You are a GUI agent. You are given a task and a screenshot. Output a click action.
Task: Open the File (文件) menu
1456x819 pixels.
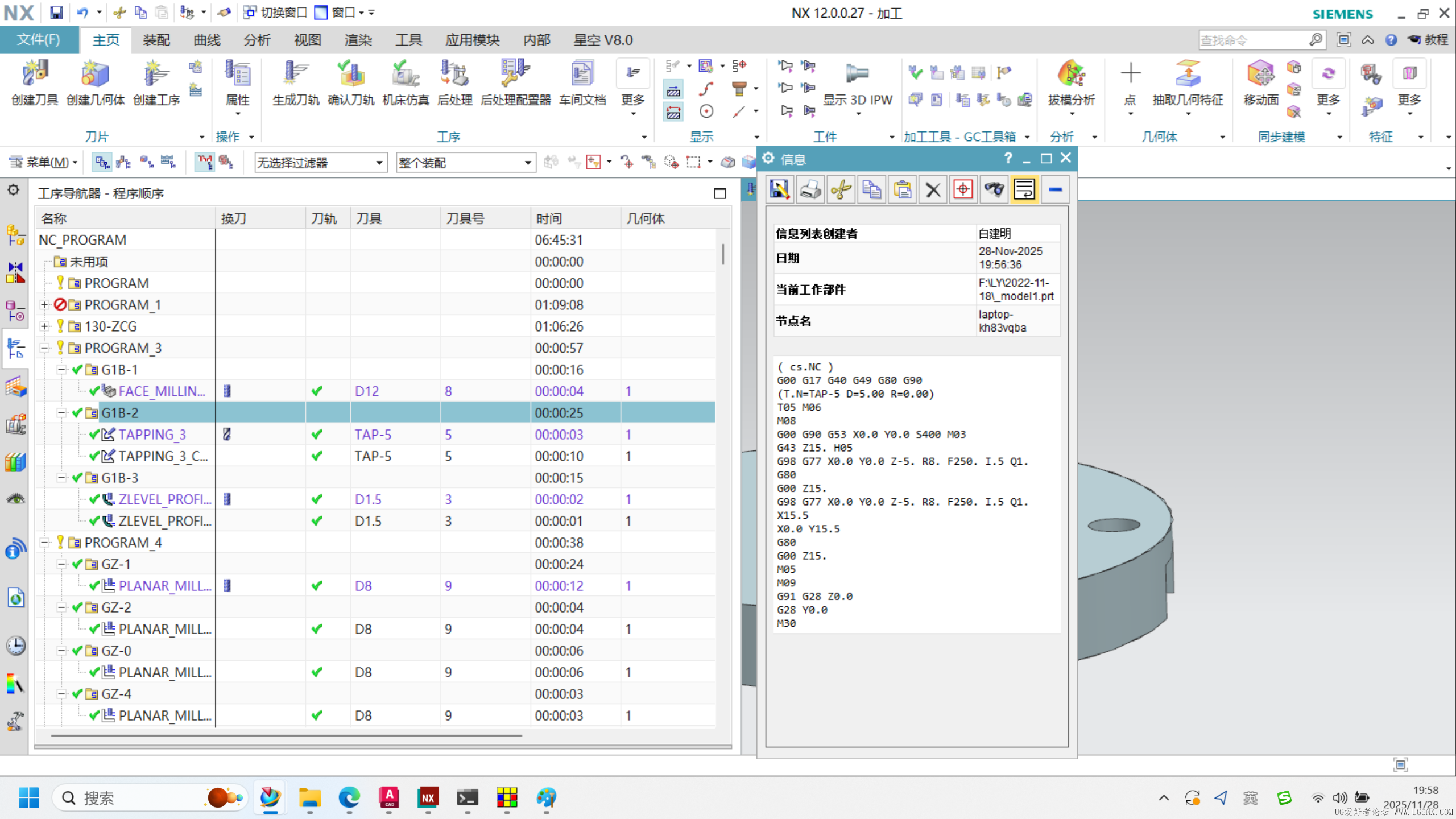39,40
